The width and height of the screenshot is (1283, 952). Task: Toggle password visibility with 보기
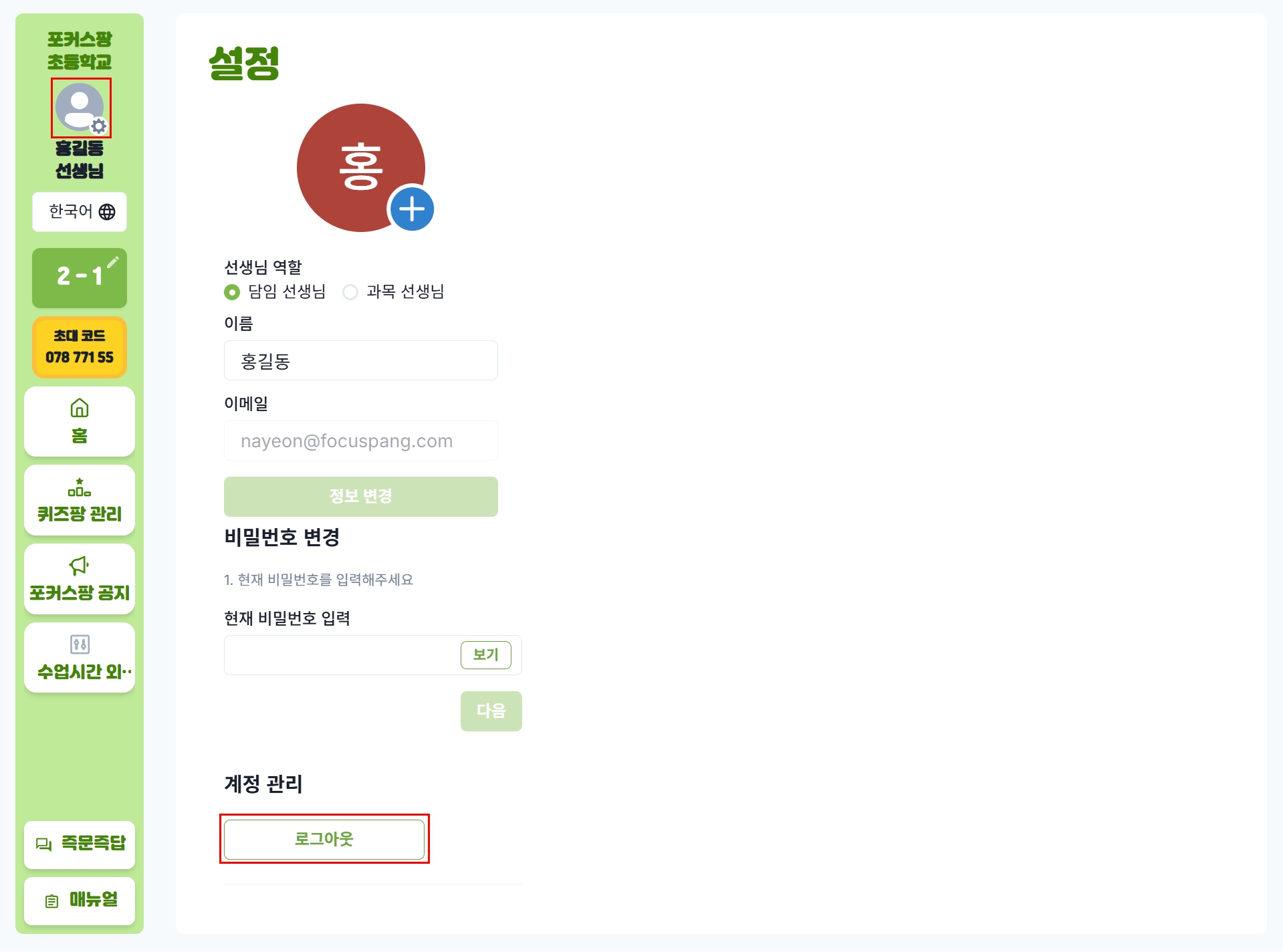pos(486,655)
